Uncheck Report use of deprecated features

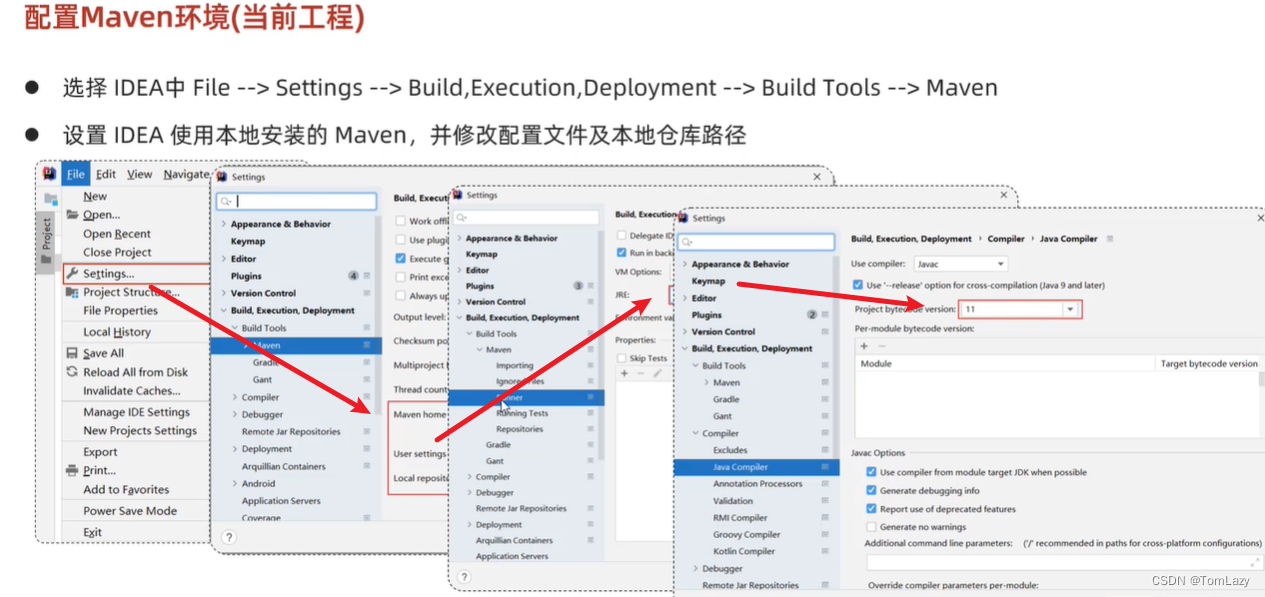tap(869, 509)
